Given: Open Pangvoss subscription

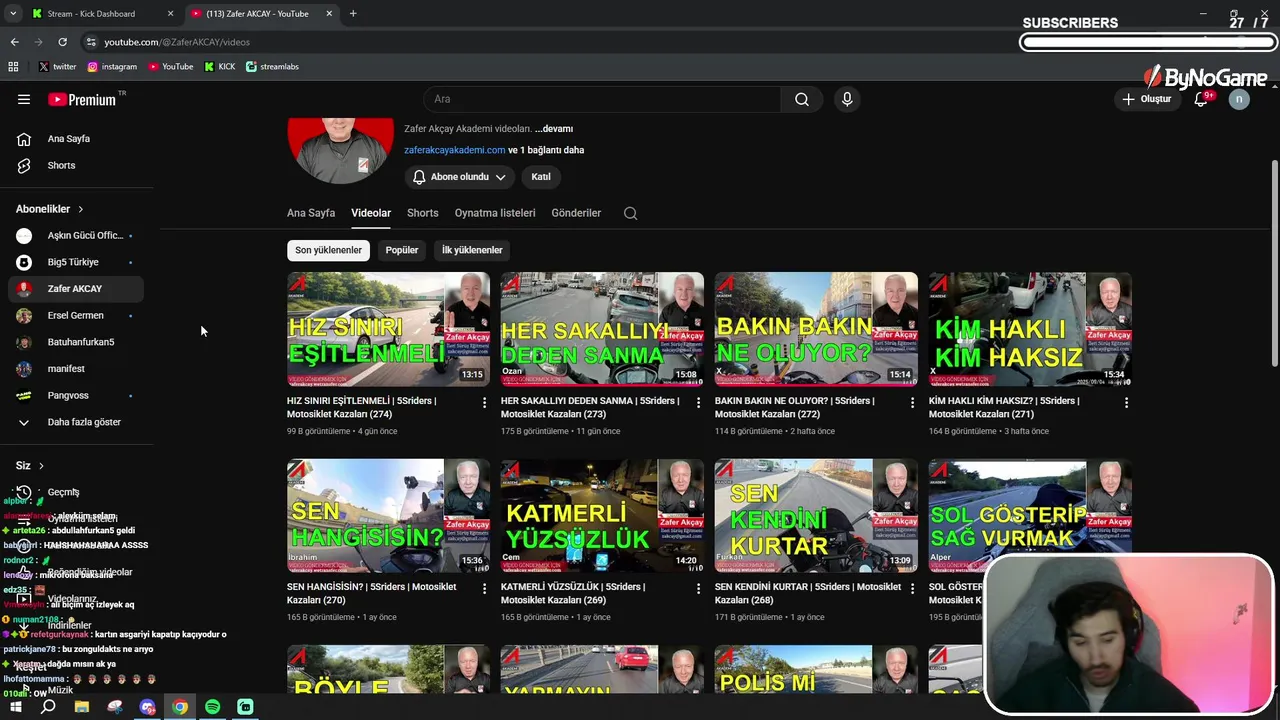Looking at the screenshot, I should (76, 396).
